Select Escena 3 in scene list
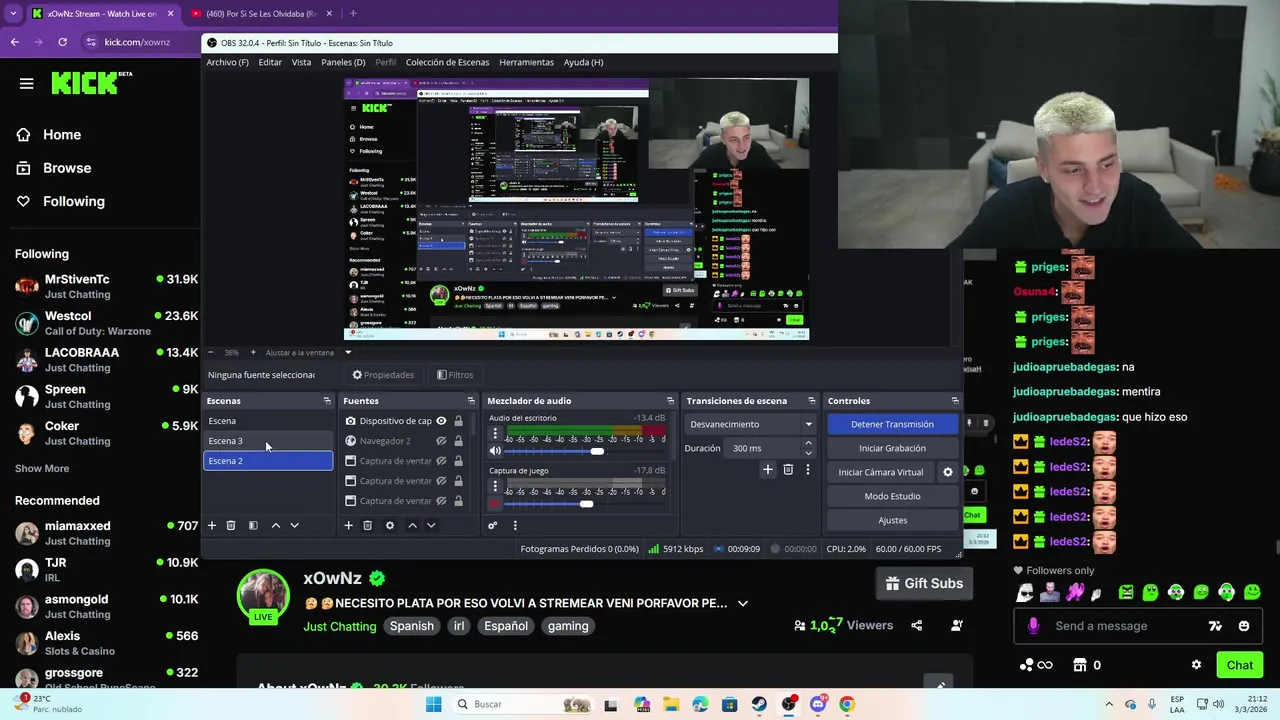The width and height of the screenshot is (1280, 720). pyautogui.click(x=268, y=441)
